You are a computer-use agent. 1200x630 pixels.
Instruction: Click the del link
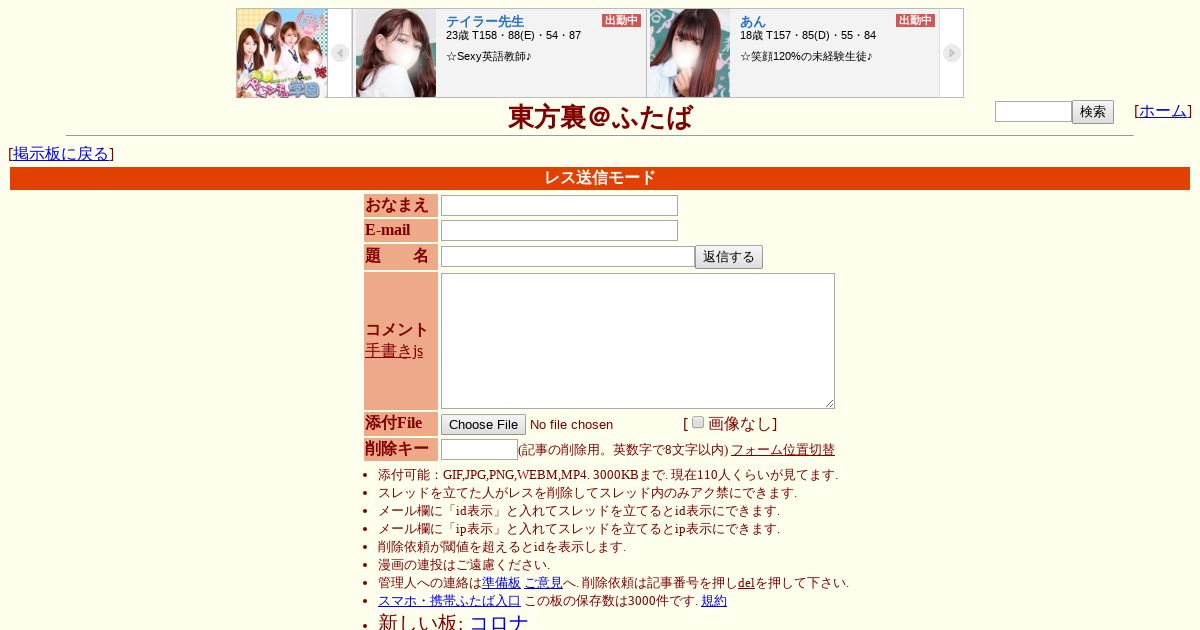coord(746,583)
